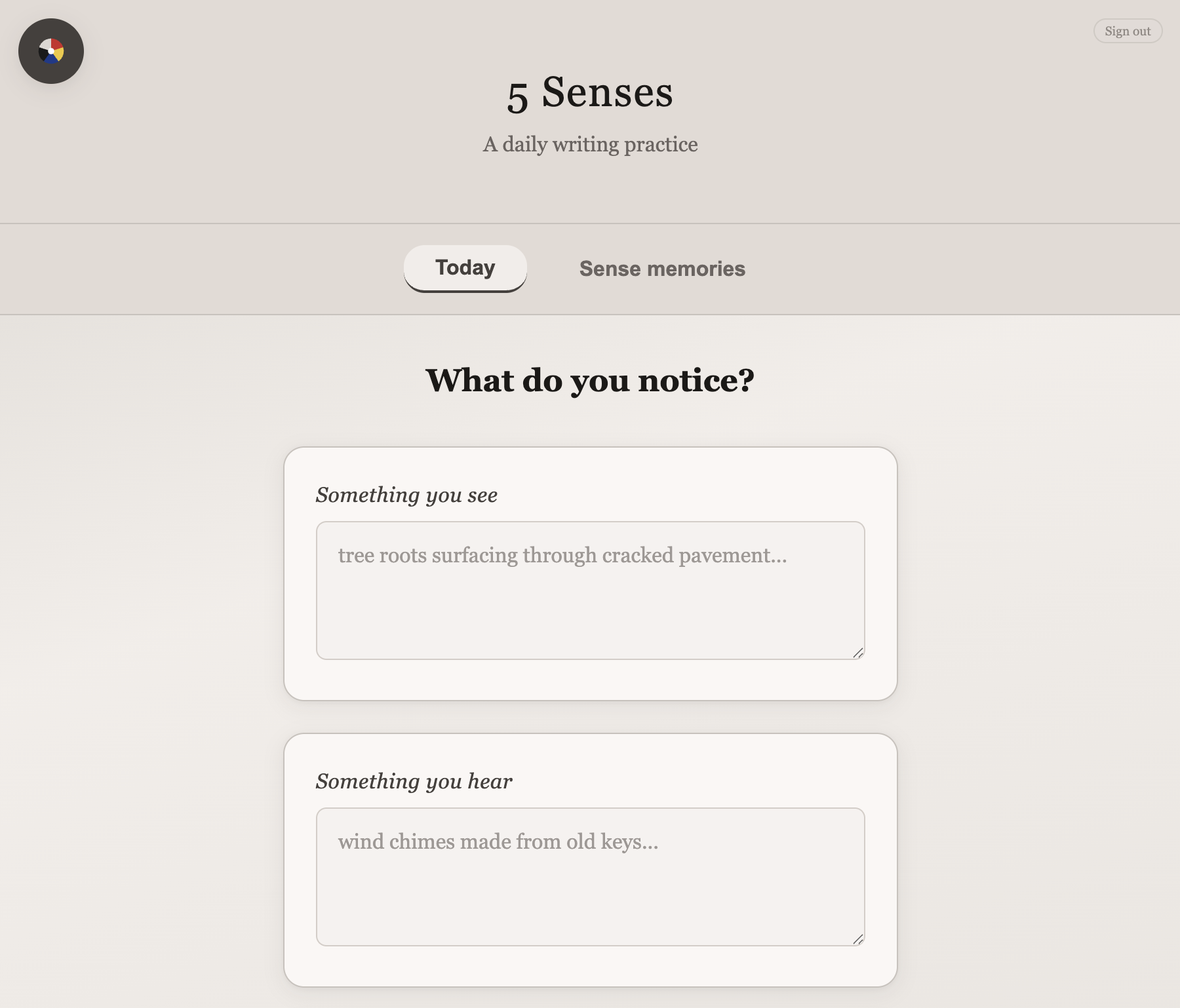Screen dimensions: 1180x1008
Task: Click the wind chimes placeholder text
Action: click(x=498, y=842)
